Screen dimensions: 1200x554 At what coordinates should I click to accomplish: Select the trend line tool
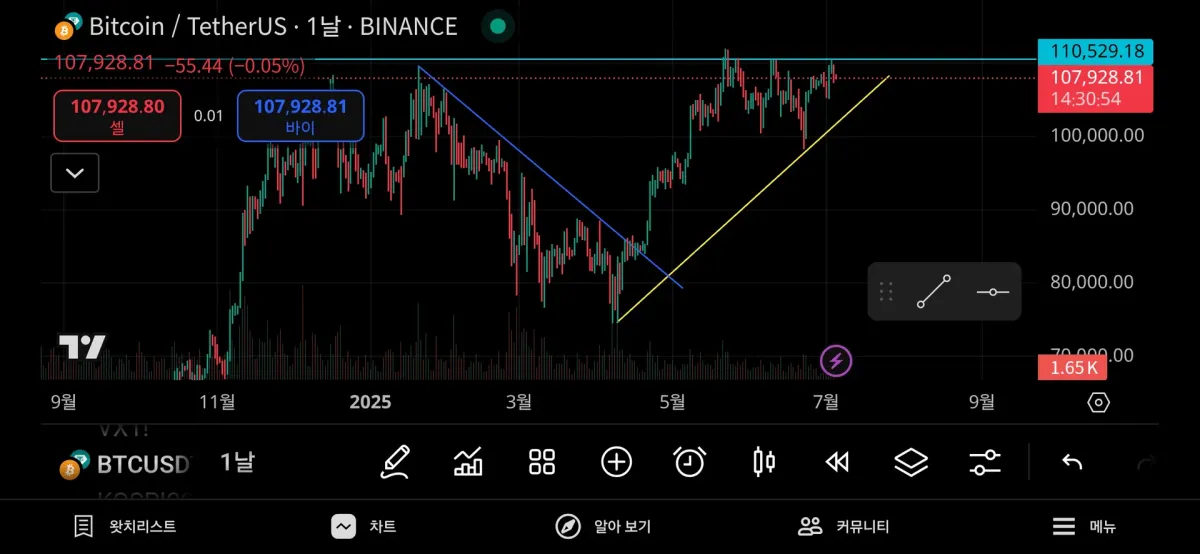click(934, 291)
